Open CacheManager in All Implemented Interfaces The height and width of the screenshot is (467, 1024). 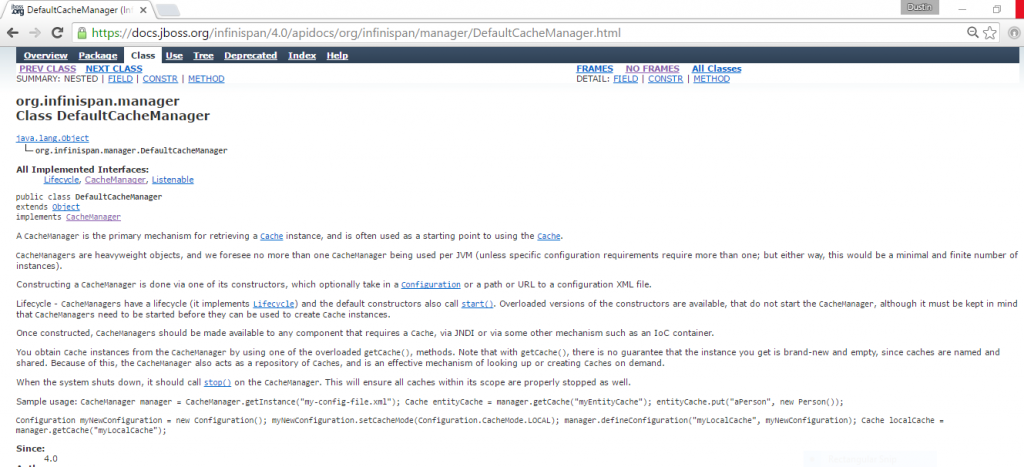point(116,180)
